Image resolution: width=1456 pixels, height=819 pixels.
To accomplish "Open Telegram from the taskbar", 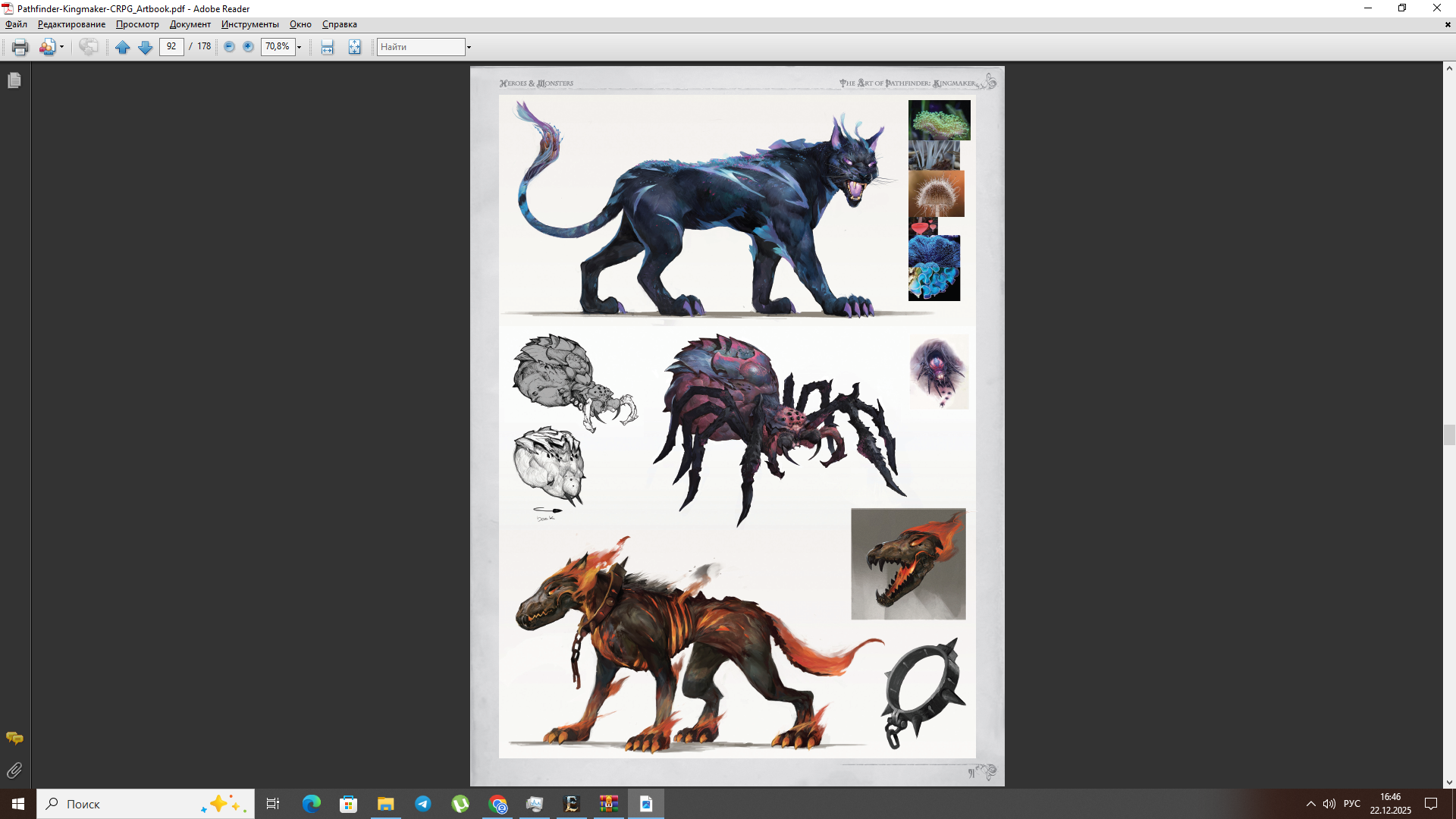I will 423,804.
